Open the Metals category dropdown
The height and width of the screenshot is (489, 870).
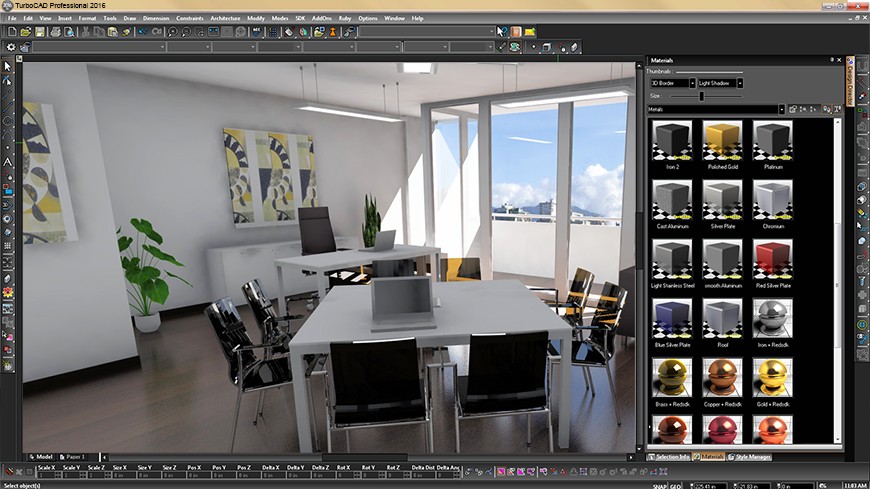(780, 109)
